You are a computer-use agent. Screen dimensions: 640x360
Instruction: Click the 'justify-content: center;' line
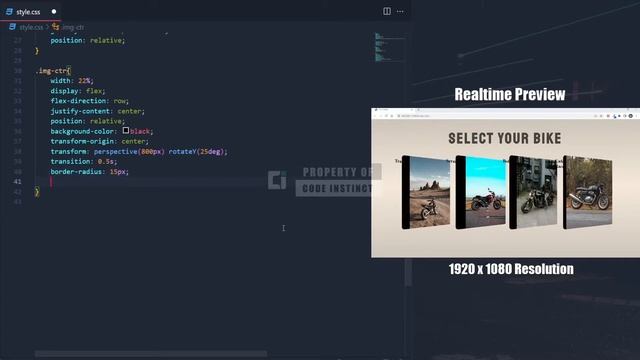click(x=97, y=111)
